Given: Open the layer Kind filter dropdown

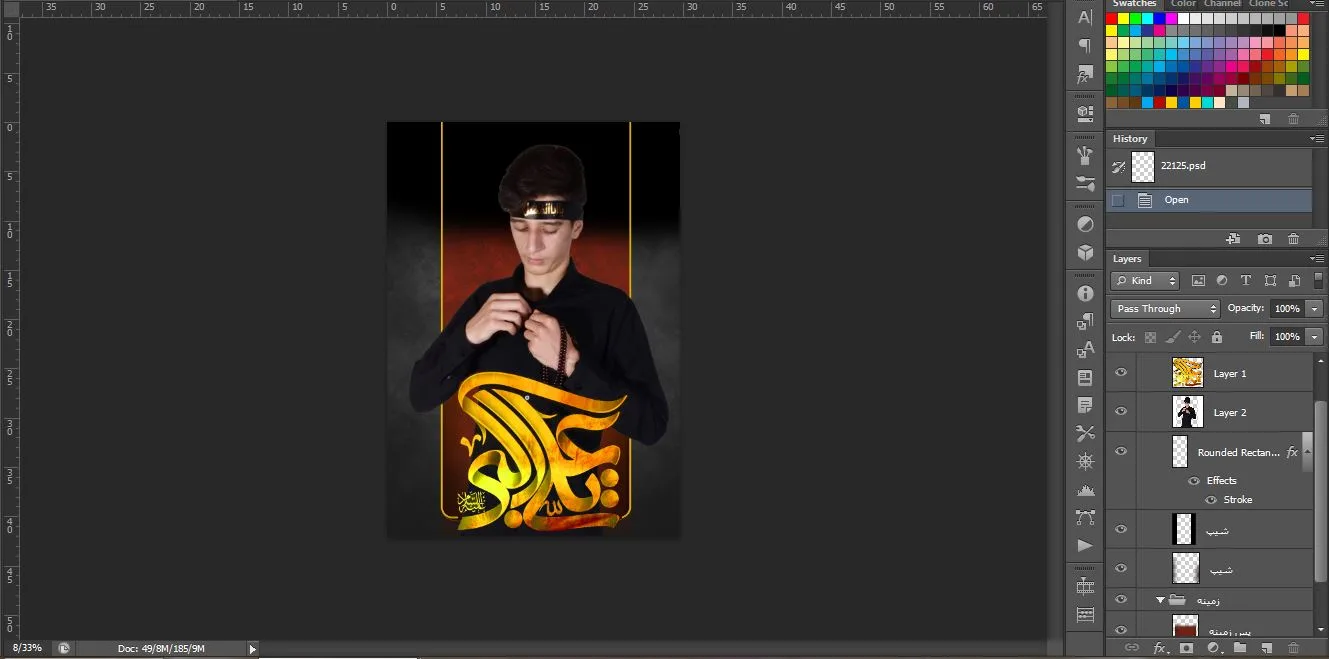Looking at the screenshot, I should tap(1145, 281).
